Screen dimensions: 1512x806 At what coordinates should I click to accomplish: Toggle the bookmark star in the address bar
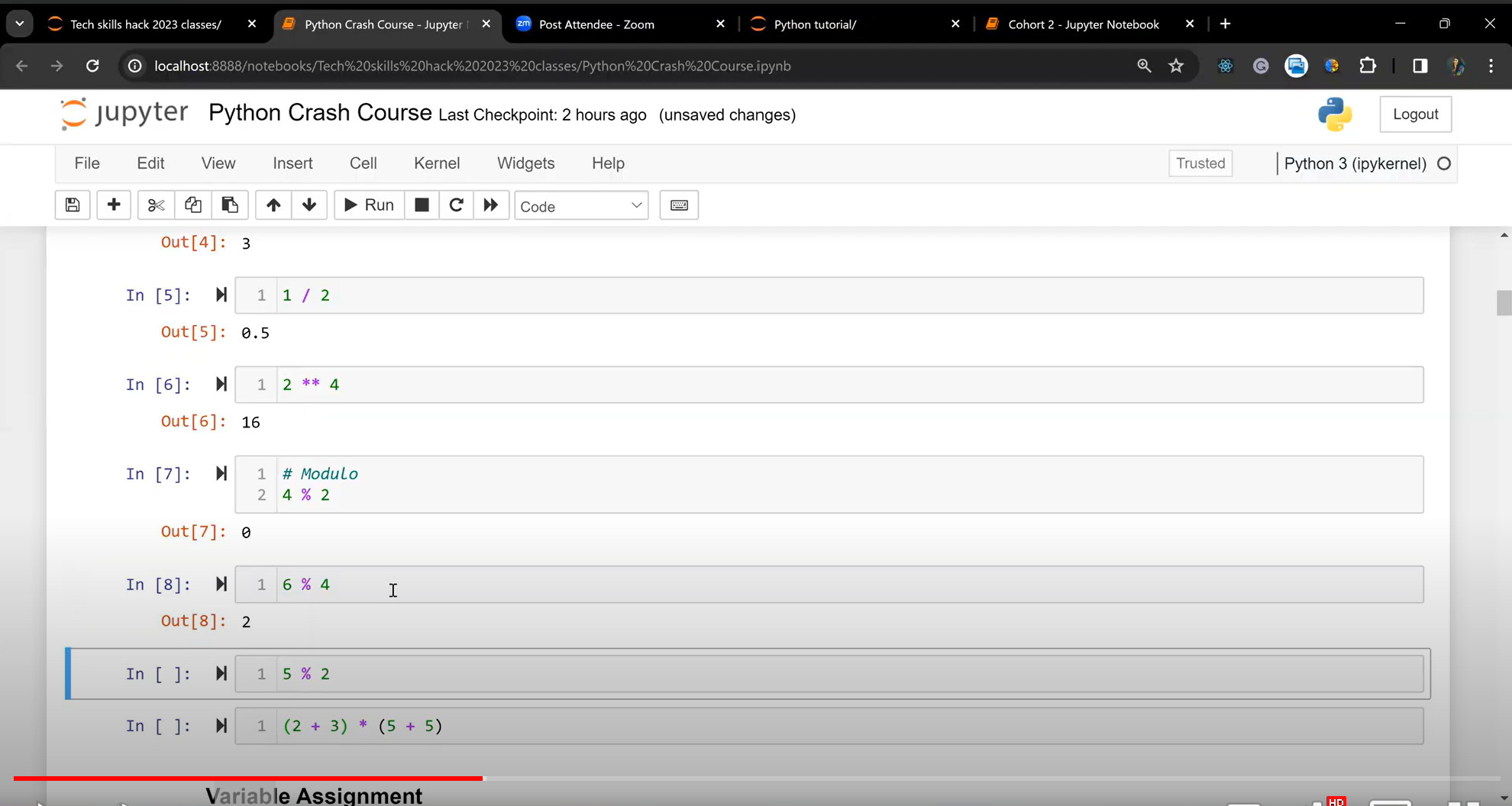[x=1174, y=66]
